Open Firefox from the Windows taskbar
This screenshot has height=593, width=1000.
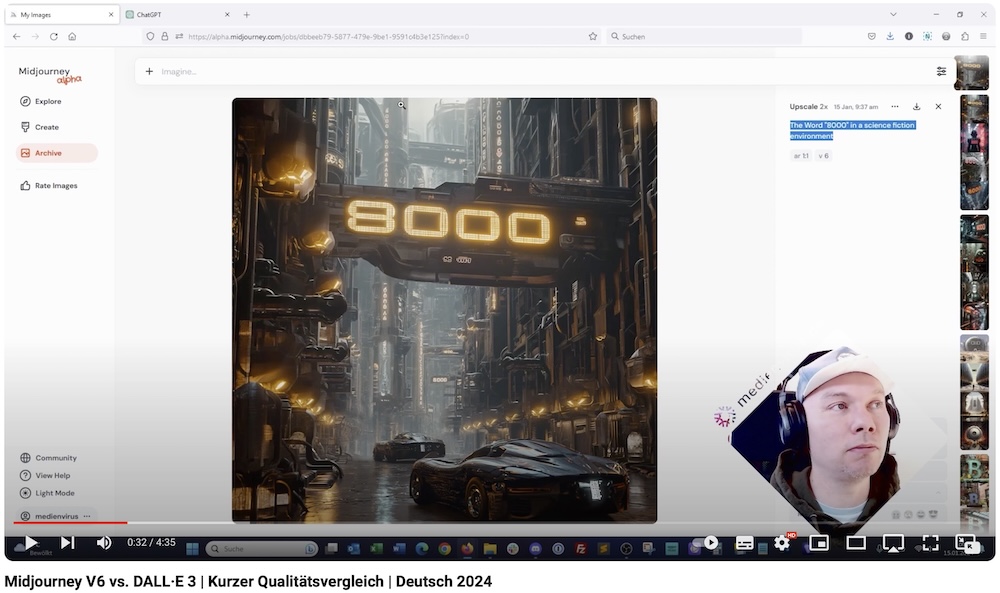[467, 548]
